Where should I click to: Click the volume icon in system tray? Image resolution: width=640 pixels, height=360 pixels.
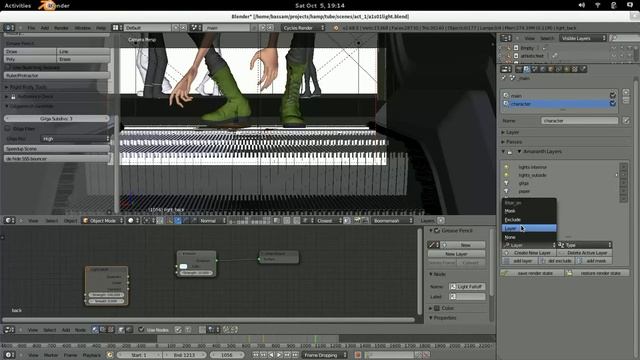(x=582, y=5)
